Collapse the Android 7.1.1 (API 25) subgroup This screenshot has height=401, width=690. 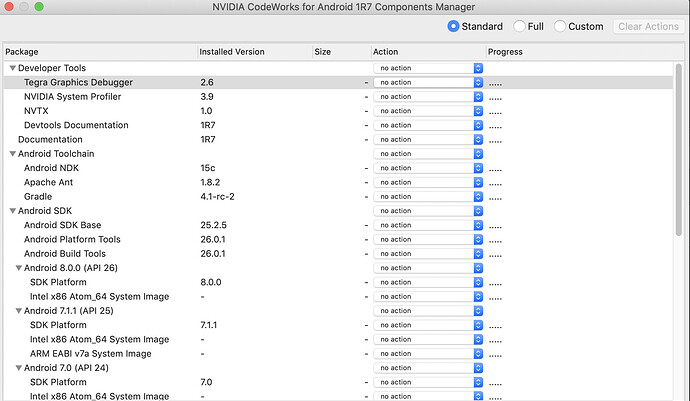click(x=18, y=311)
